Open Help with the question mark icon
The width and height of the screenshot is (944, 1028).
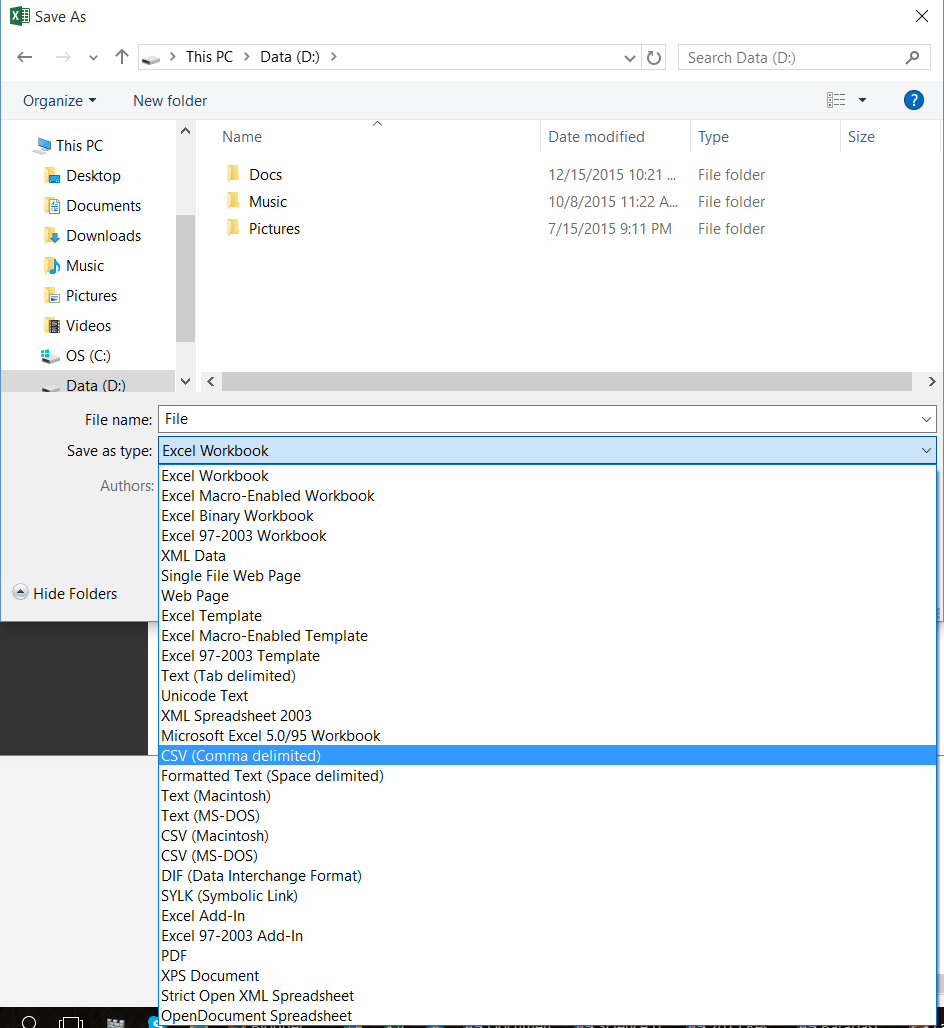(913, 100)
